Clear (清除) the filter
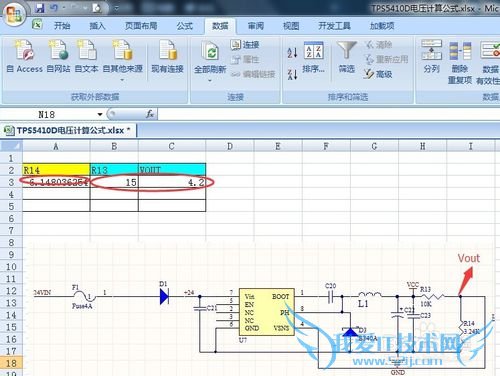500x376 pixels. click(x=378, y=44)
